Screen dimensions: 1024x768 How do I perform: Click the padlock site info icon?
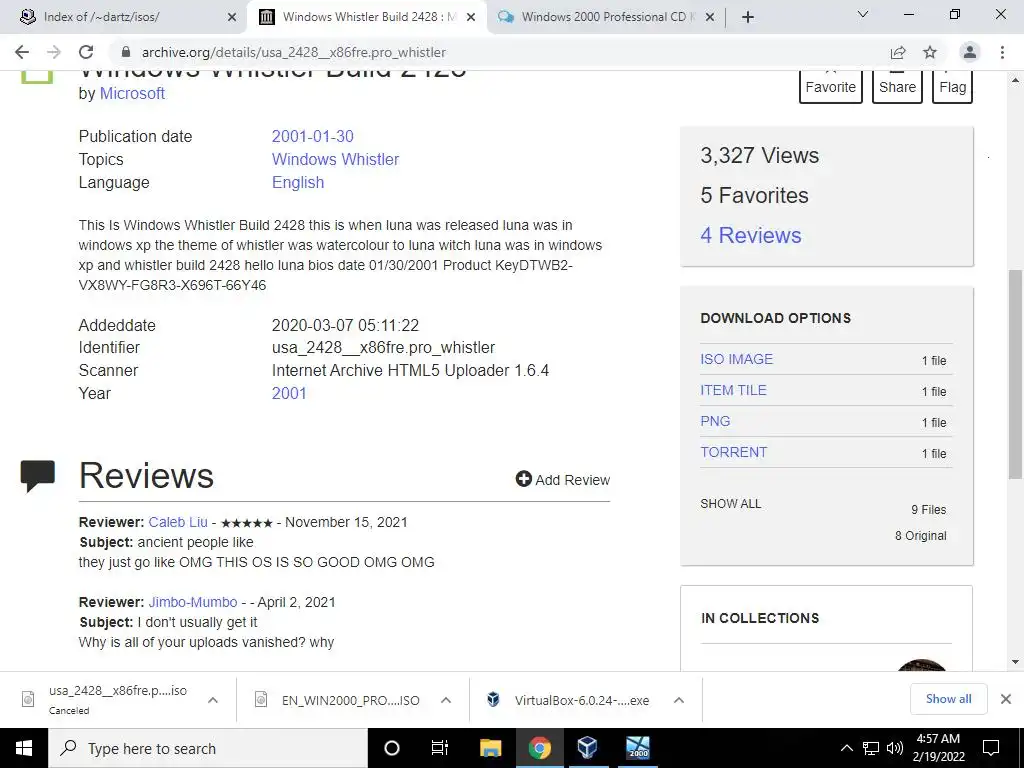click(x=126, y=52)
